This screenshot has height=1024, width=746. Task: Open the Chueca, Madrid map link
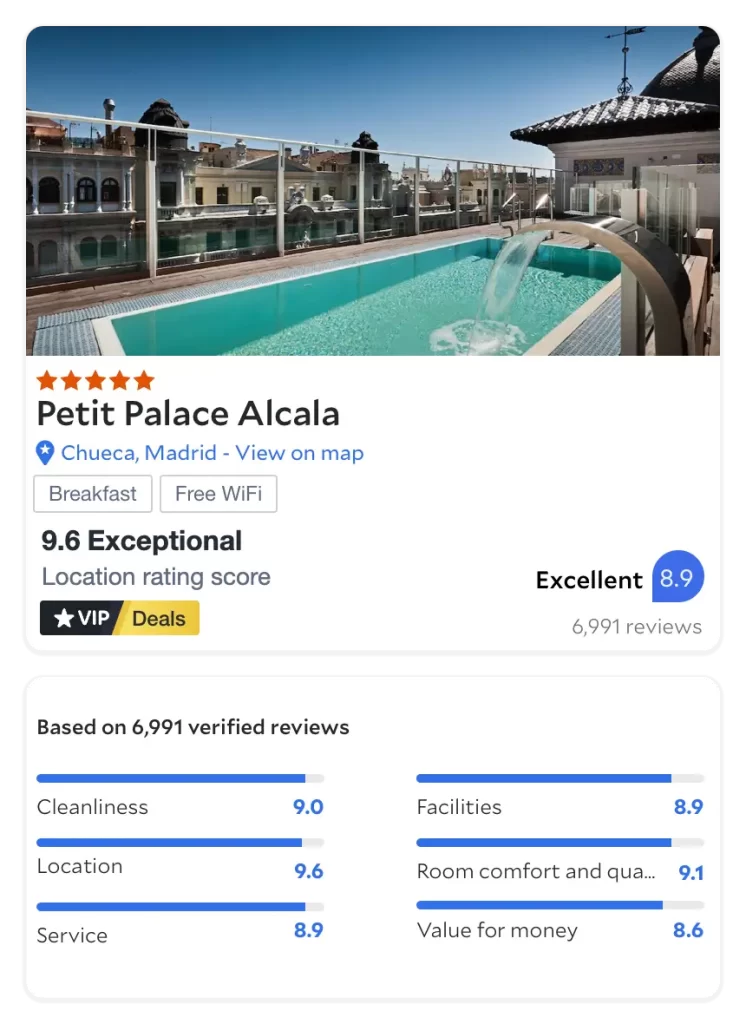click(x=212, y=453)
